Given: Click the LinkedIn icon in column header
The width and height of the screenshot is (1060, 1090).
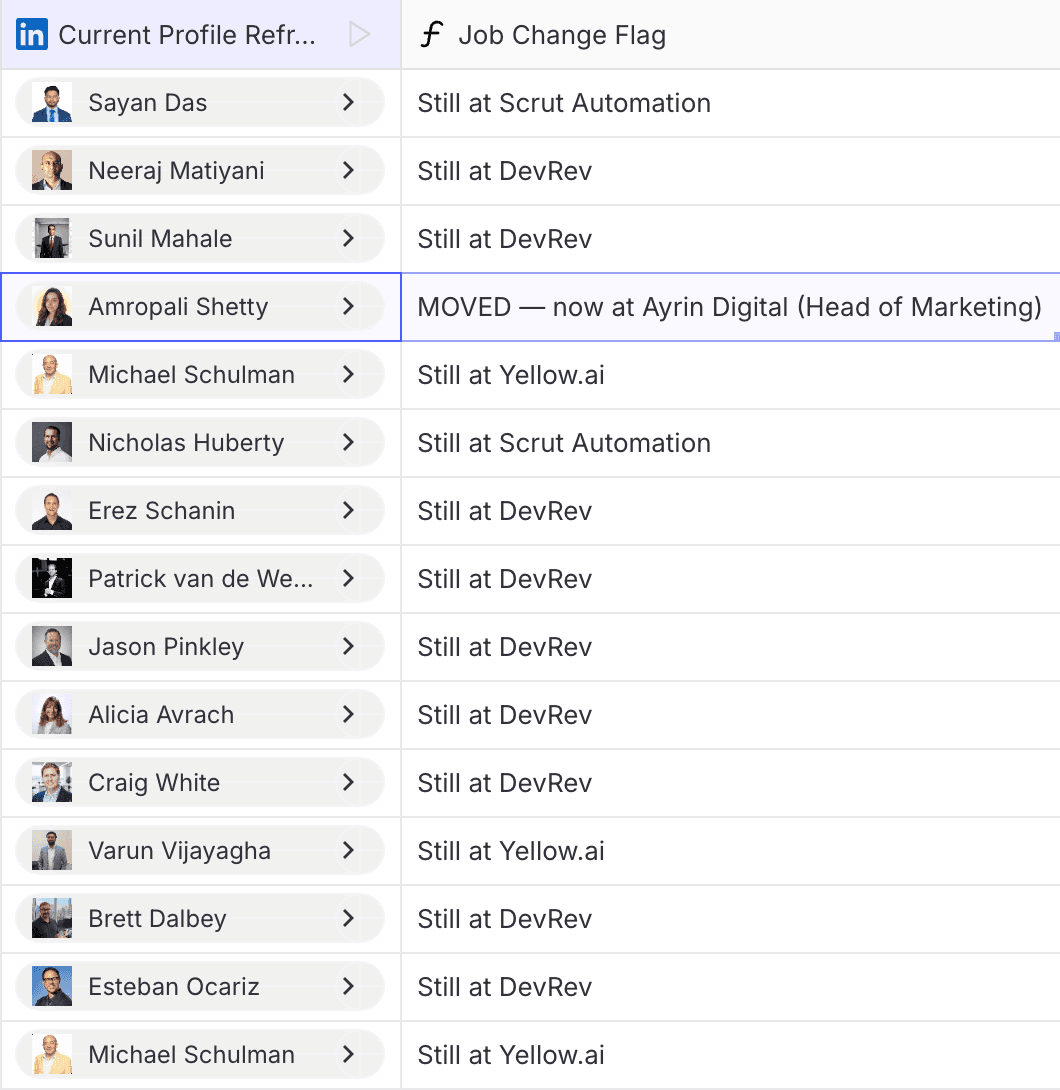Looking at the screenshot, I should pyautogui.click(x=32, y=34).
